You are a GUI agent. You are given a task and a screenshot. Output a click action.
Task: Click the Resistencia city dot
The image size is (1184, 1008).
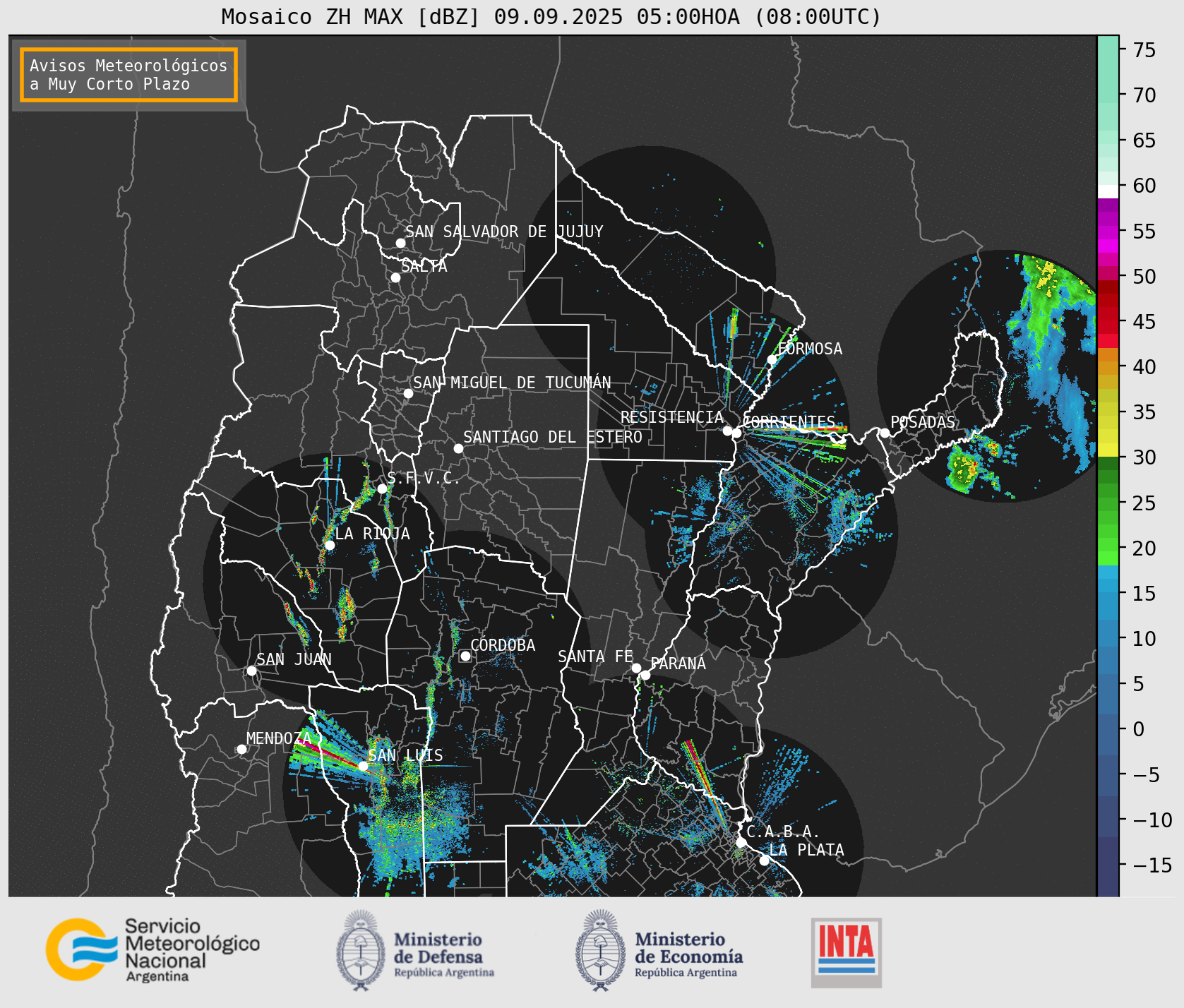(x=727, y=431)
